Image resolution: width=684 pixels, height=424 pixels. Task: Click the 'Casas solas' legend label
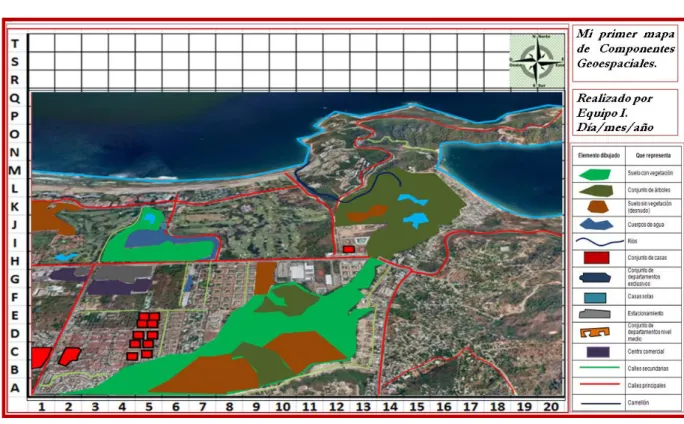(640, 297)
